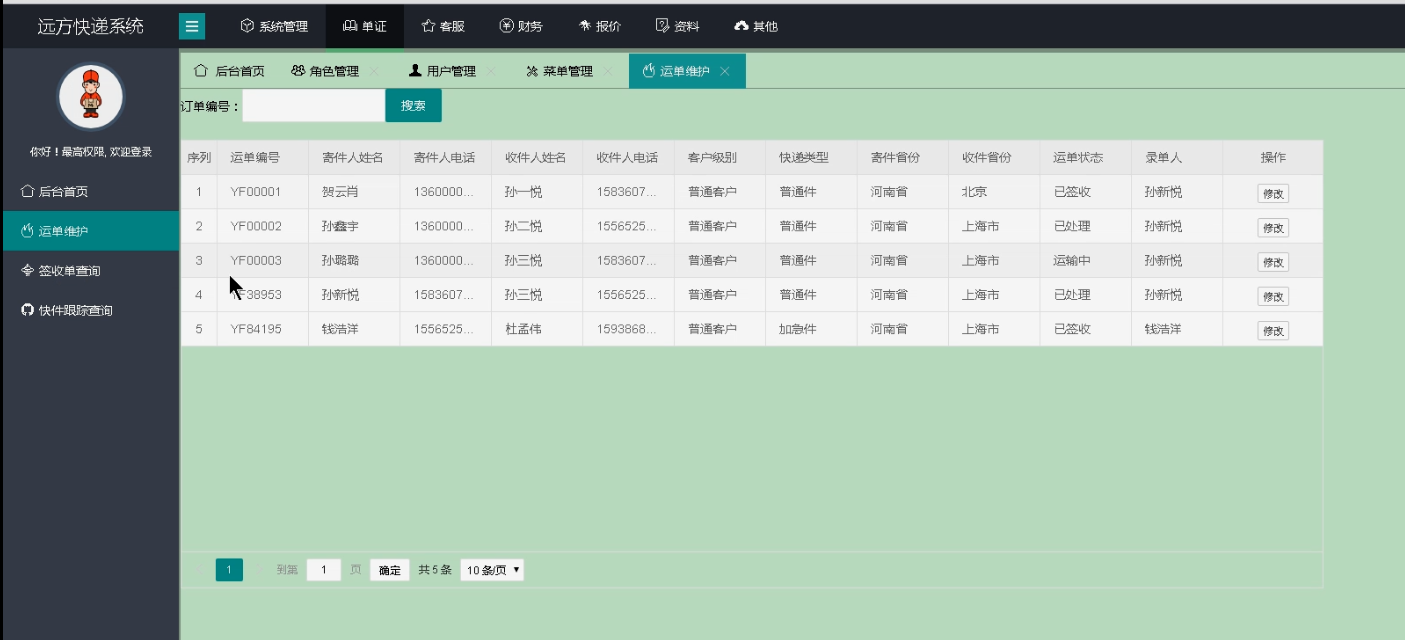Click 修改 for waybill YF00003
Image resolution: width=1405 pixels, height=640 pixels.
click(x=1273, y=262)
